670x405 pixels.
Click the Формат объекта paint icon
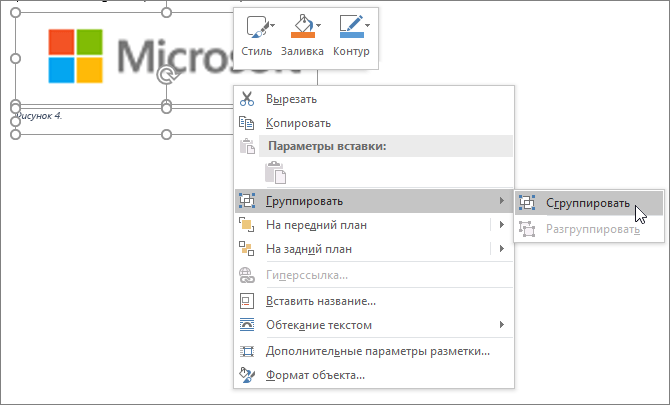(247, 375)
